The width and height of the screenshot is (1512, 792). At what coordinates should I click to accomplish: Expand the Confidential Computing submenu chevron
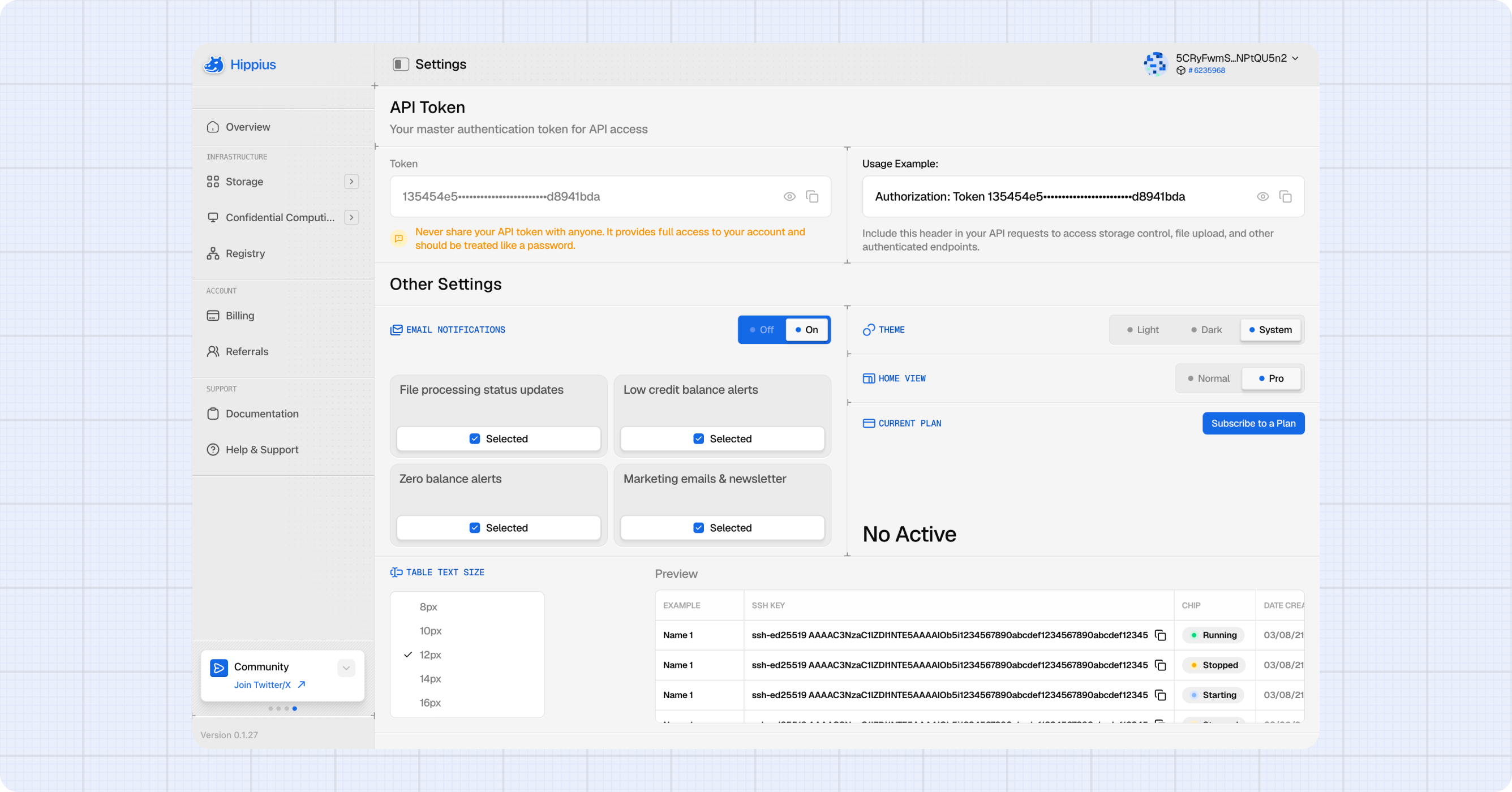click(x=351, y=217)
